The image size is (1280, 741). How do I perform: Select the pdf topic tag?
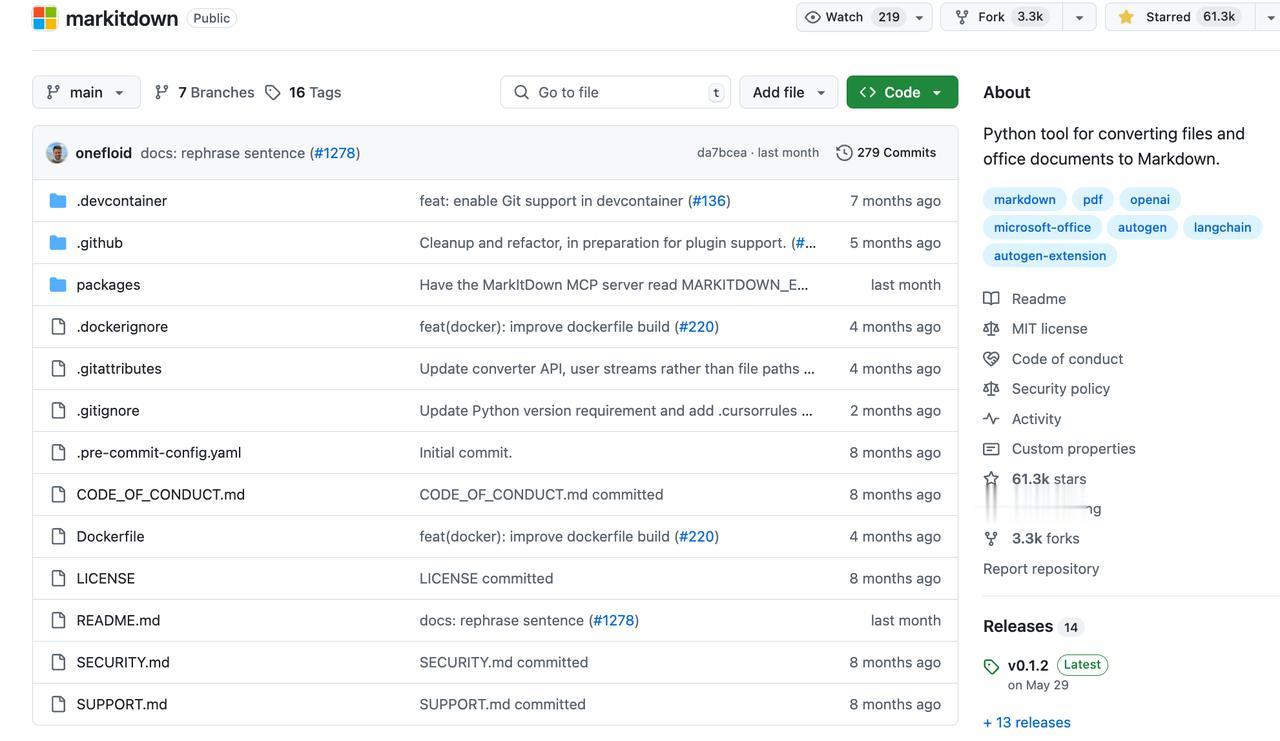tap(1093, 199)
